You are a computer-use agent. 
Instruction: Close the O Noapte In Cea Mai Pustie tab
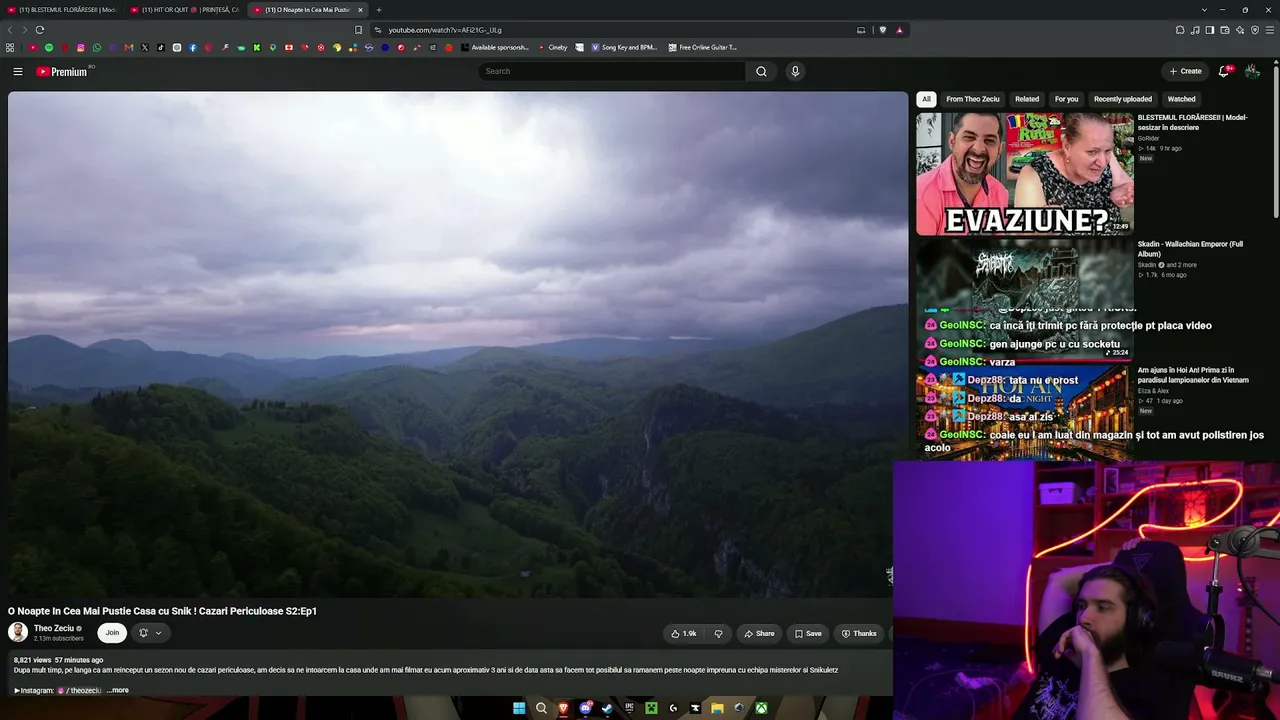coord(361,10)
